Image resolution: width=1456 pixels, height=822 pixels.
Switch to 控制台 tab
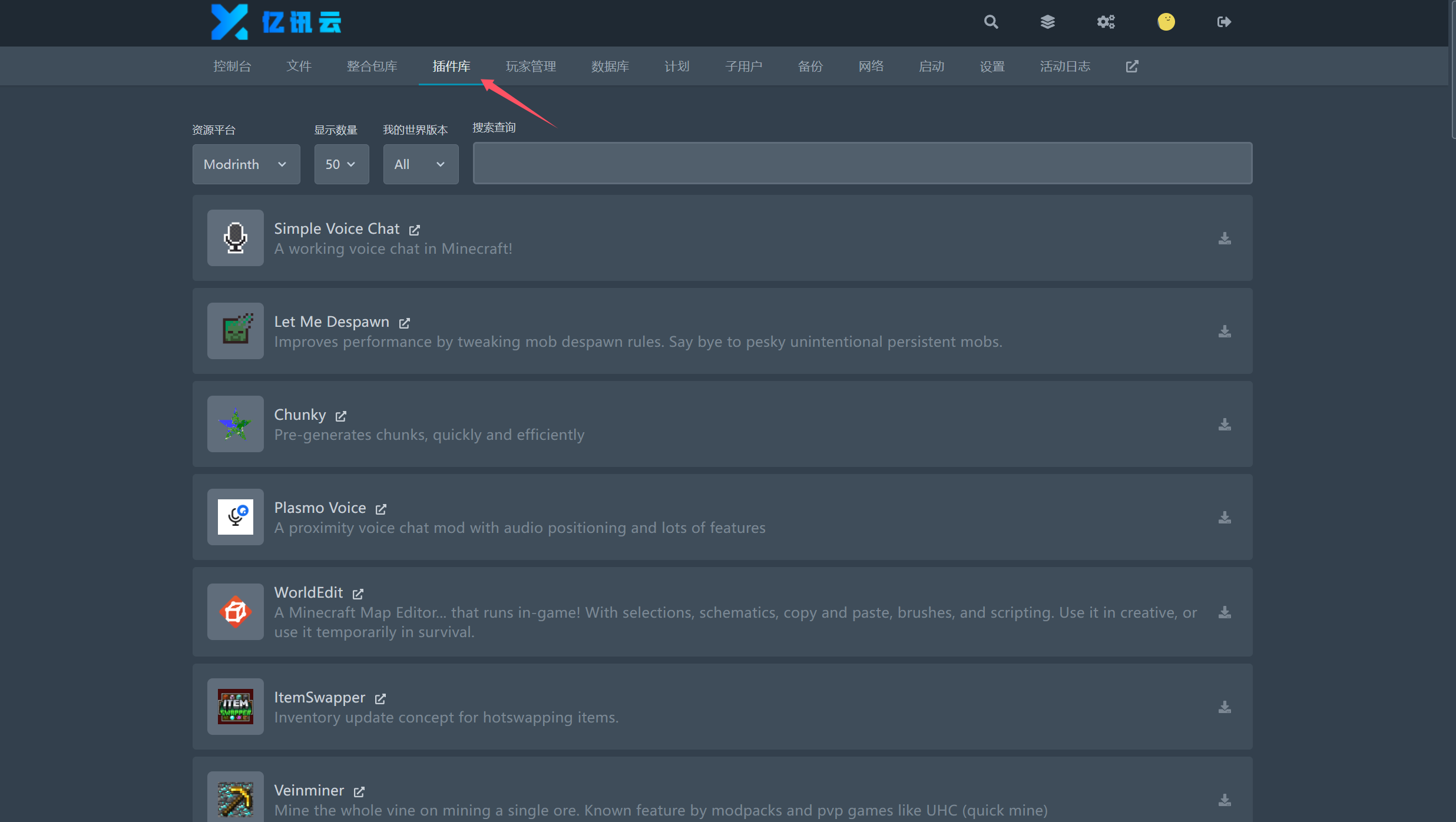click(232, 66)
